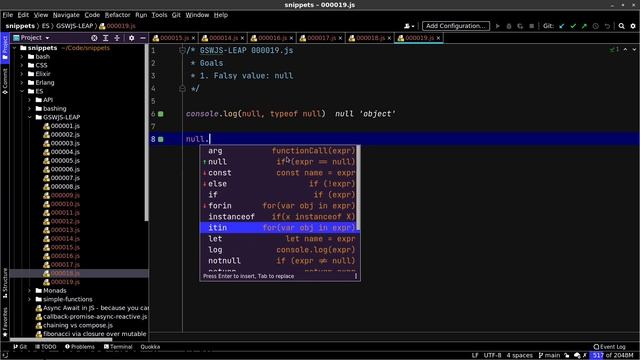The height and width of the screenshot is (360, 640).
Task: Open completion popup options dots icon
Action: click(x=356, y=276)
